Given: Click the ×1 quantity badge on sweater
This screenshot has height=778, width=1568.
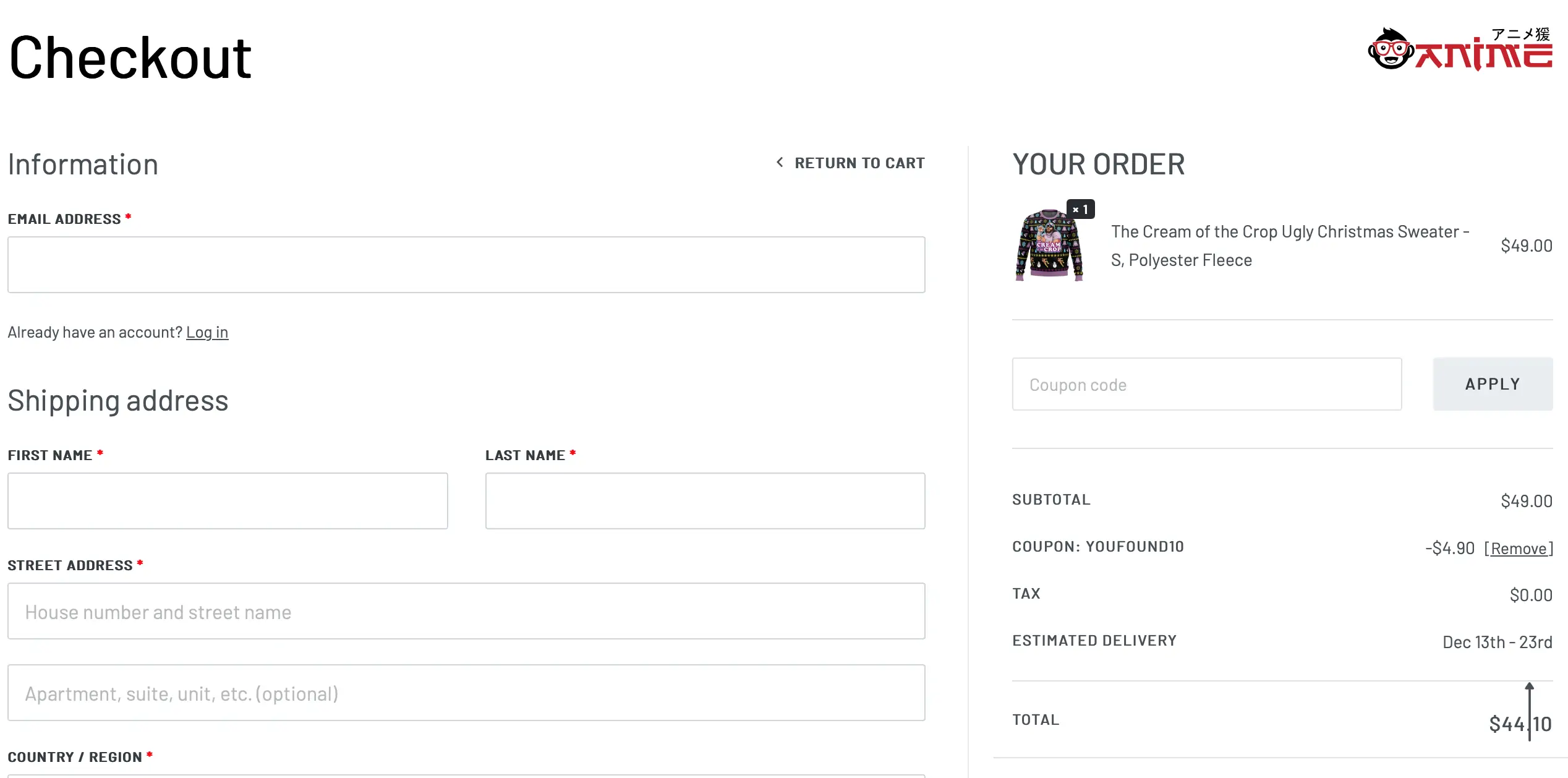Looking at the screenshot, I should 1081,210.
